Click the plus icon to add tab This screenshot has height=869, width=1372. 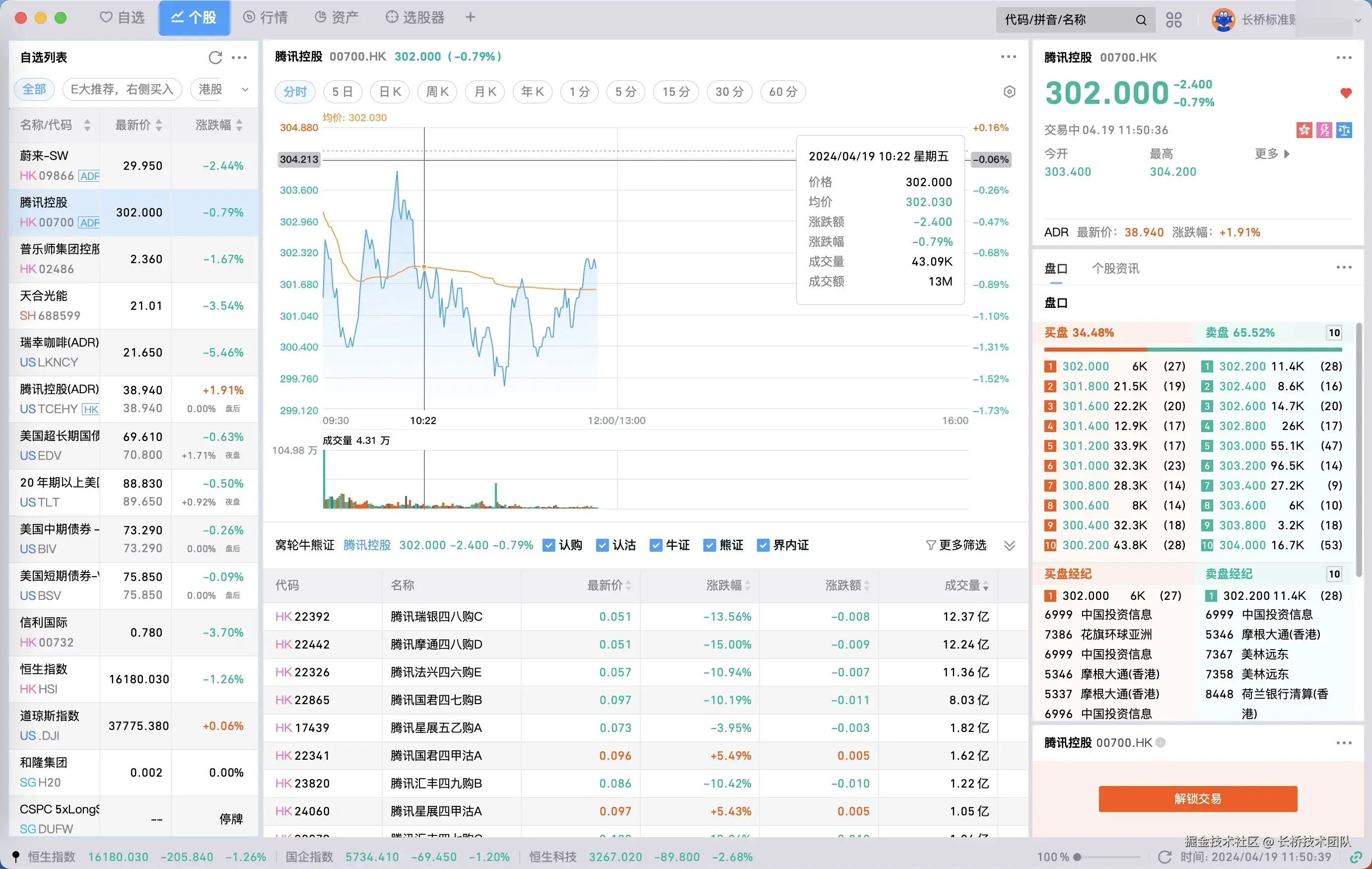[470, 17]
